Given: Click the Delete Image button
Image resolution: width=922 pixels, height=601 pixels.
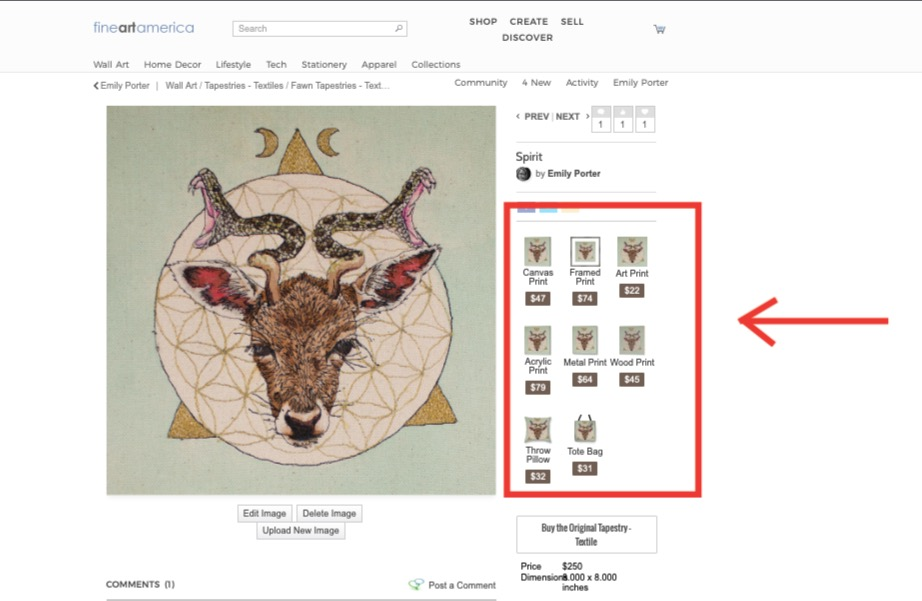Looking at the screenshot, I should [x=329, y=513].
